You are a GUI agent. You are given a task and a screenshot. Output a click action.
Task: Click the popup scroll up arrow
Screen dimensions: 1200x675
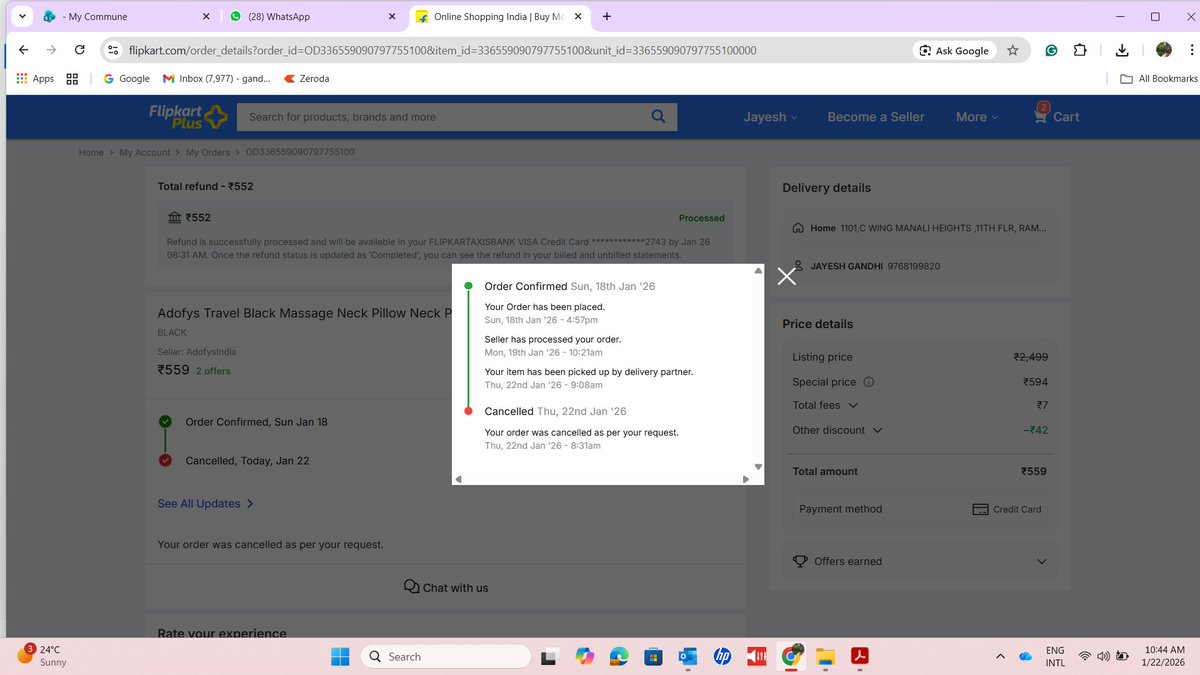[x=758, y=271]
